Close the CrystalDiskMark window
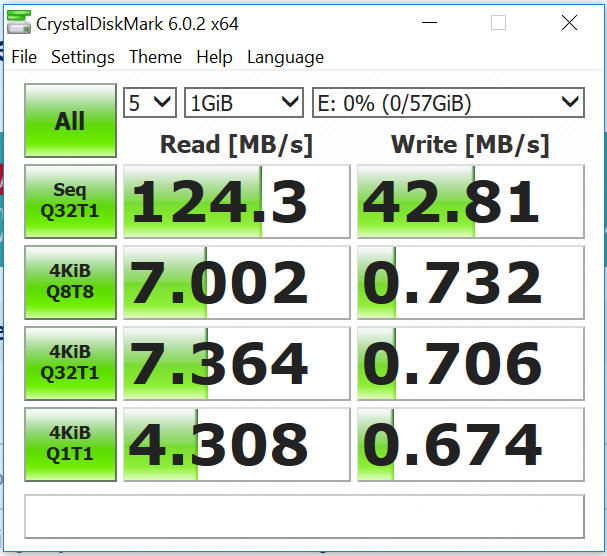This screenshot has width=607, height=556. click(x=569, y=22)
